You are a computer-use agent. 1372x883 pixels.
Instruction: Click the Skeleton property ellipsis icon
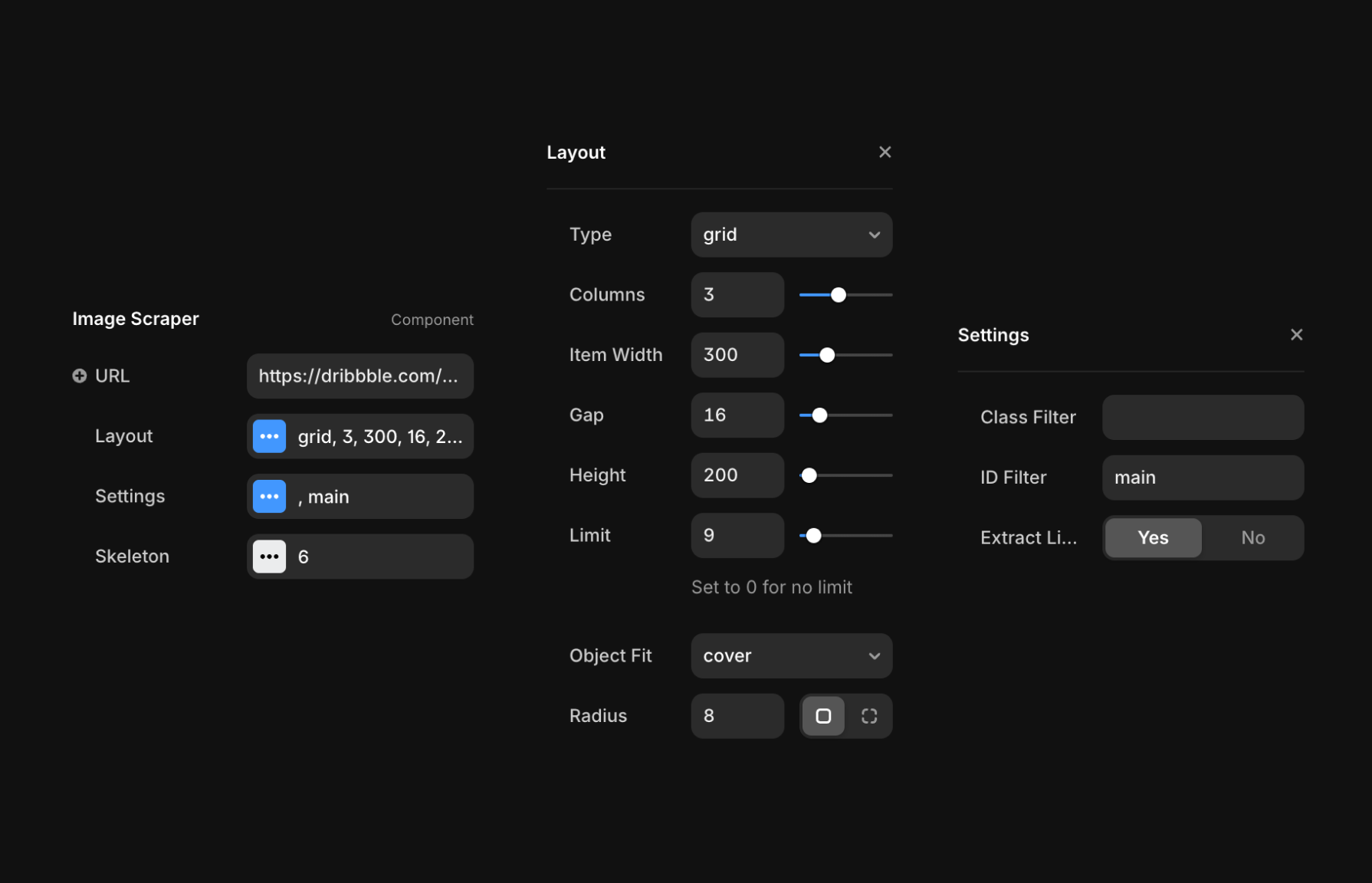click(x=269, y=556)
